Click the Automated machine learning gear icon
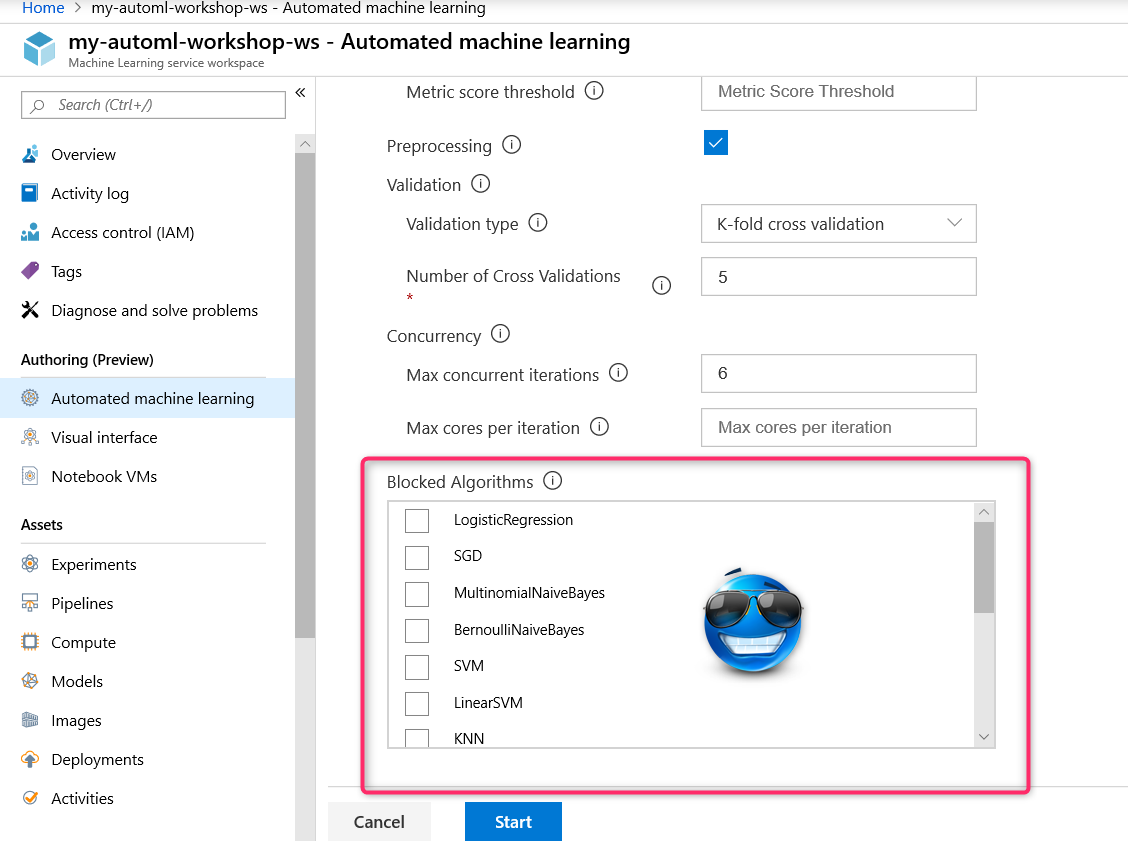The width and height of the screenshot is (1128, 841). [30, 398]
